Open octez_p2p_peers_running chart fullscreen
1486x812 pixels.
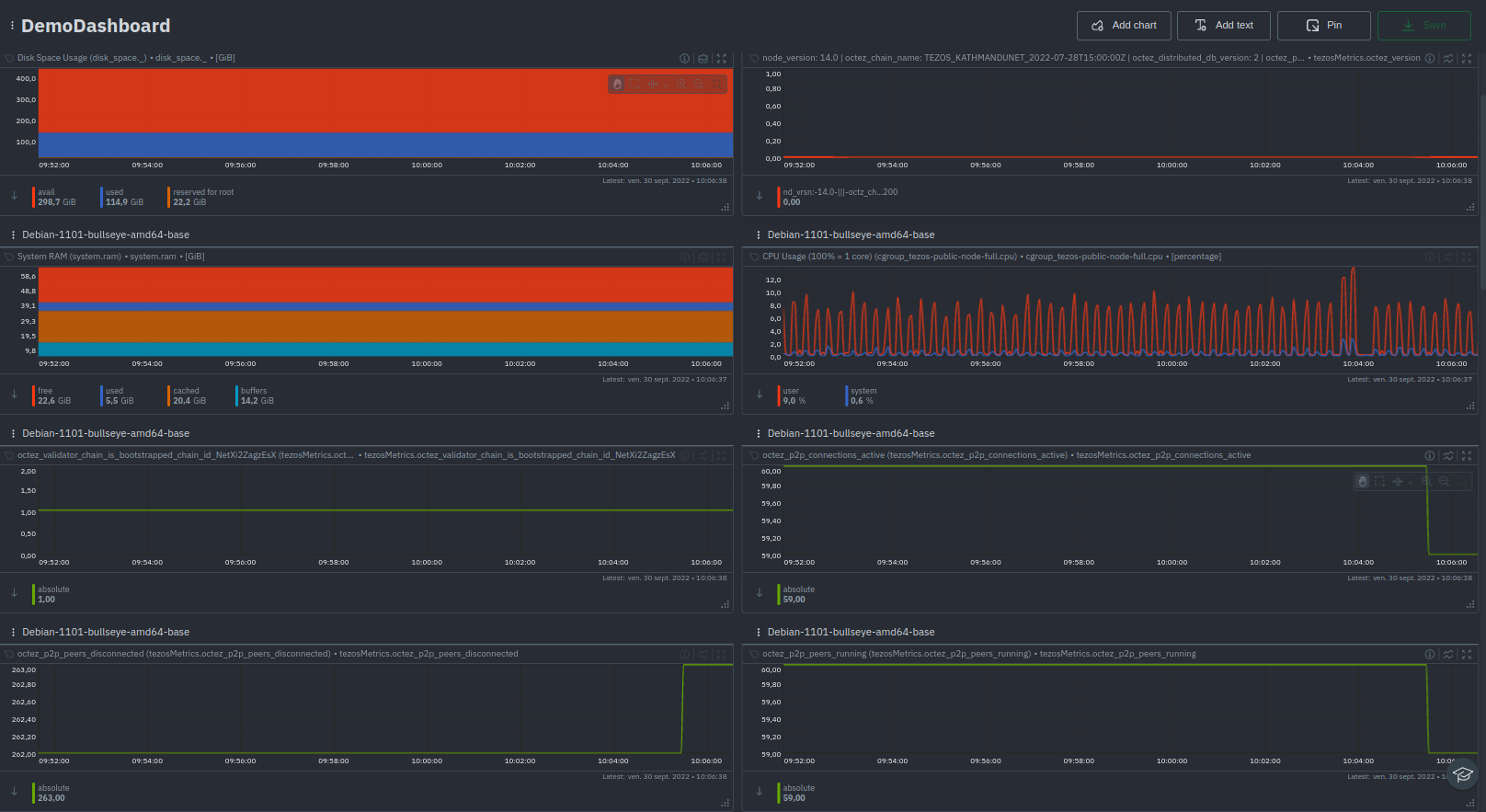click(1467, 654)
